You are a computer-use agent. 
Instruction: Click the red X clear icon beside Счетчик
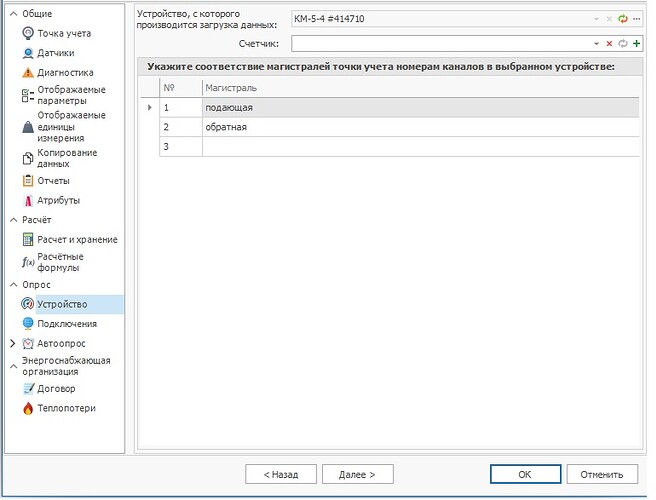[609, 44]
